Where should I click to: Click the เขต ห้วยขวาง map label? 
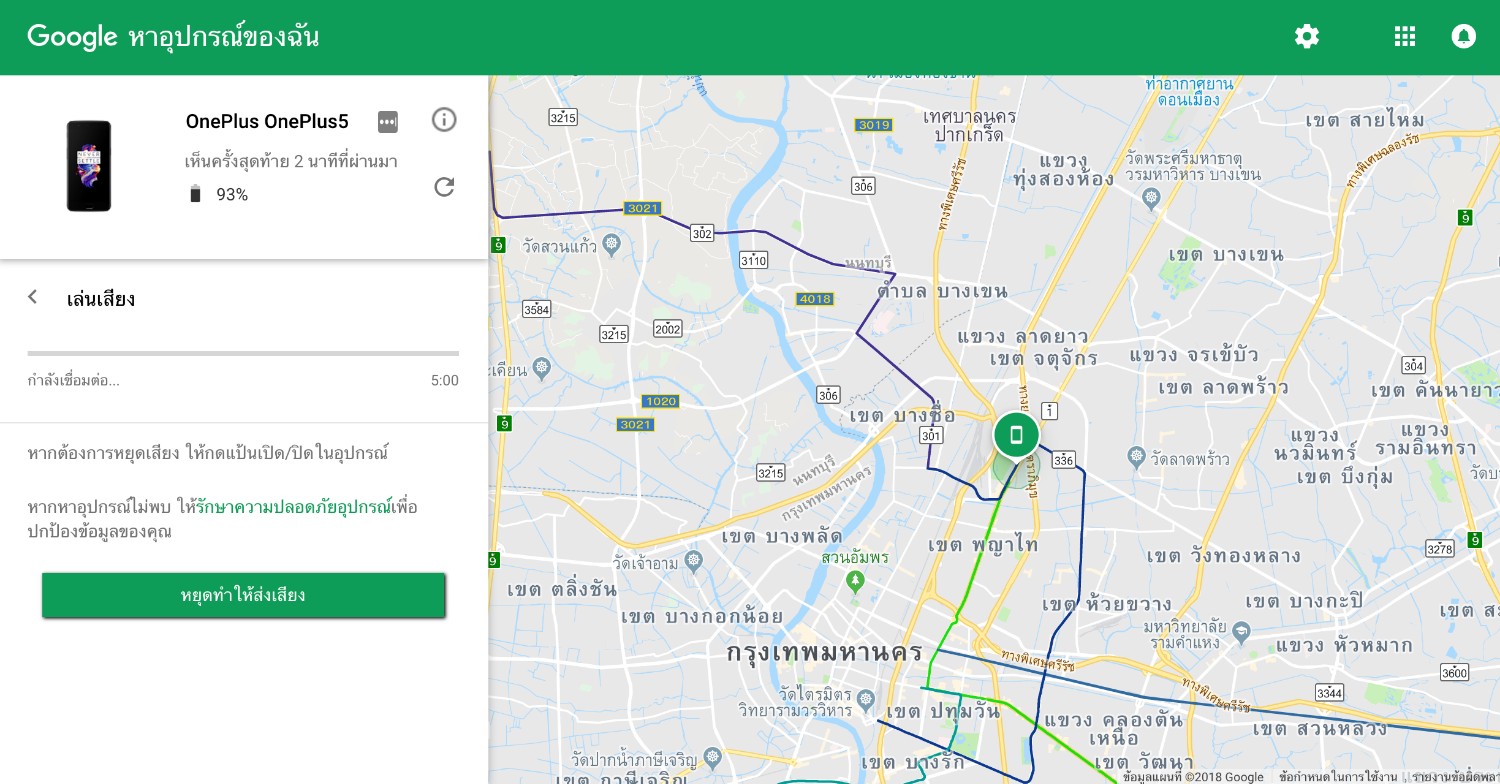click(1107, 605)
